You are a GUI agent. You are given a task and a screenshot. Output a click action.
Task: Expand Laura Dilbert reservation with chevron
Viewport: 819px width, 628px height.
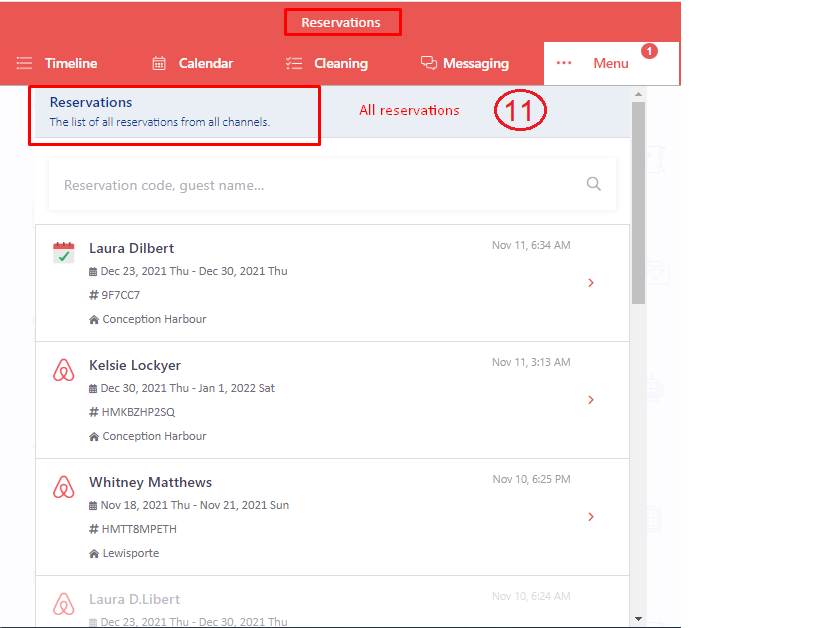click(x=591, y=283)
